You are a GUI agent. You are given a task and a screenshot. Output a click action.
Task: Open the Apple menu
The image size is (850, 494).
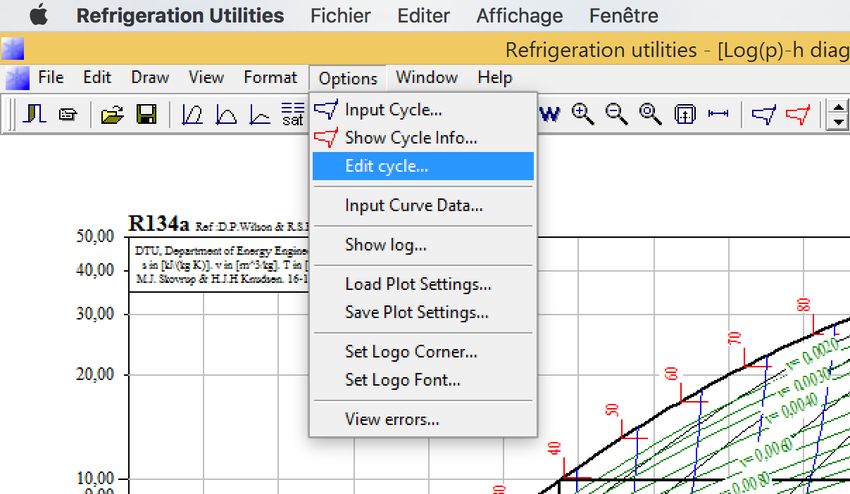tap(39, 16)
